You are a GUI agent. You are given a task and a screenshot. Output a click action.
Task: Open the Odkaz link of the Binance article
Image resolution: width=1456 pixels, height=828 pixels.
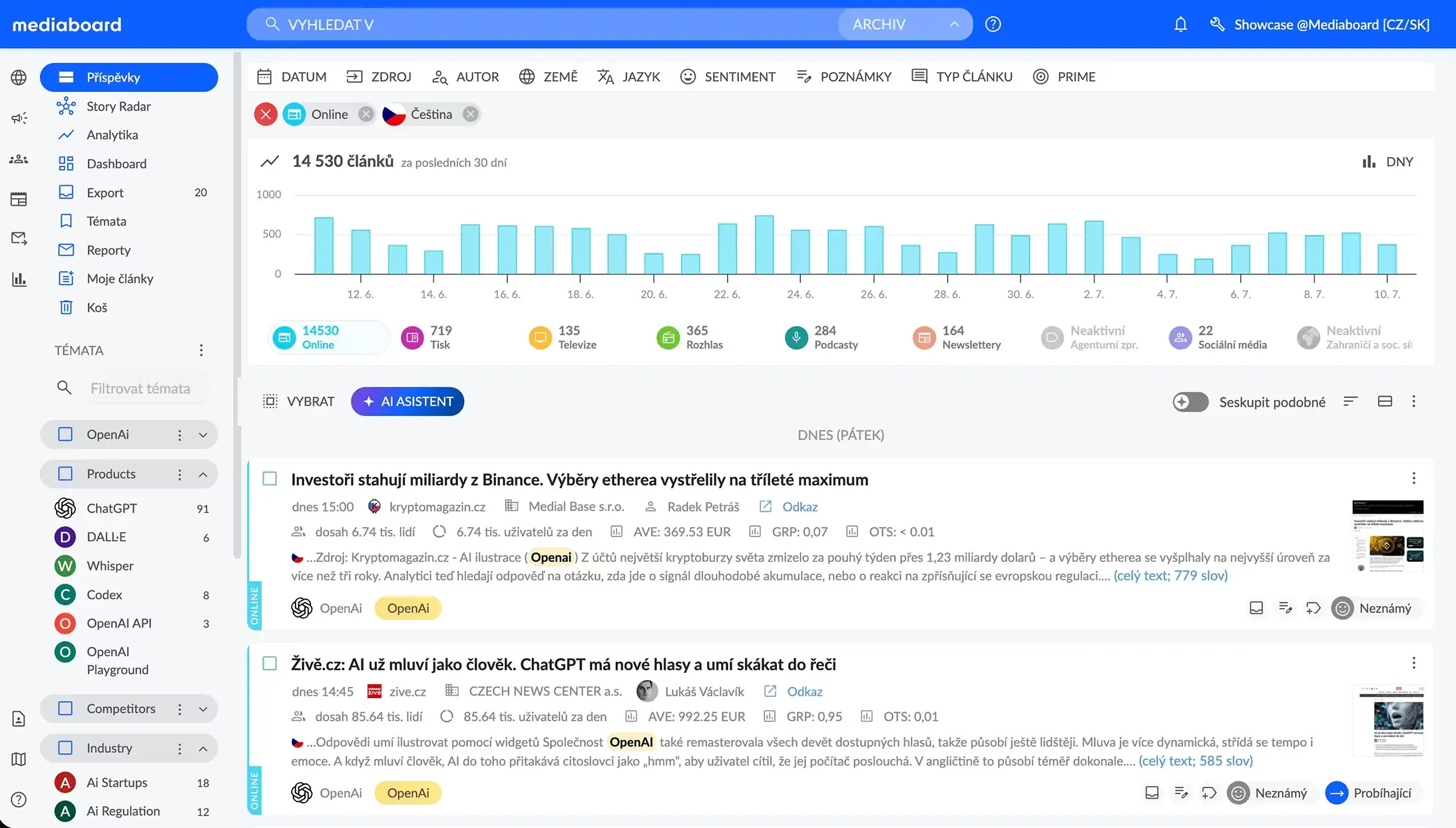pos(788,507)
